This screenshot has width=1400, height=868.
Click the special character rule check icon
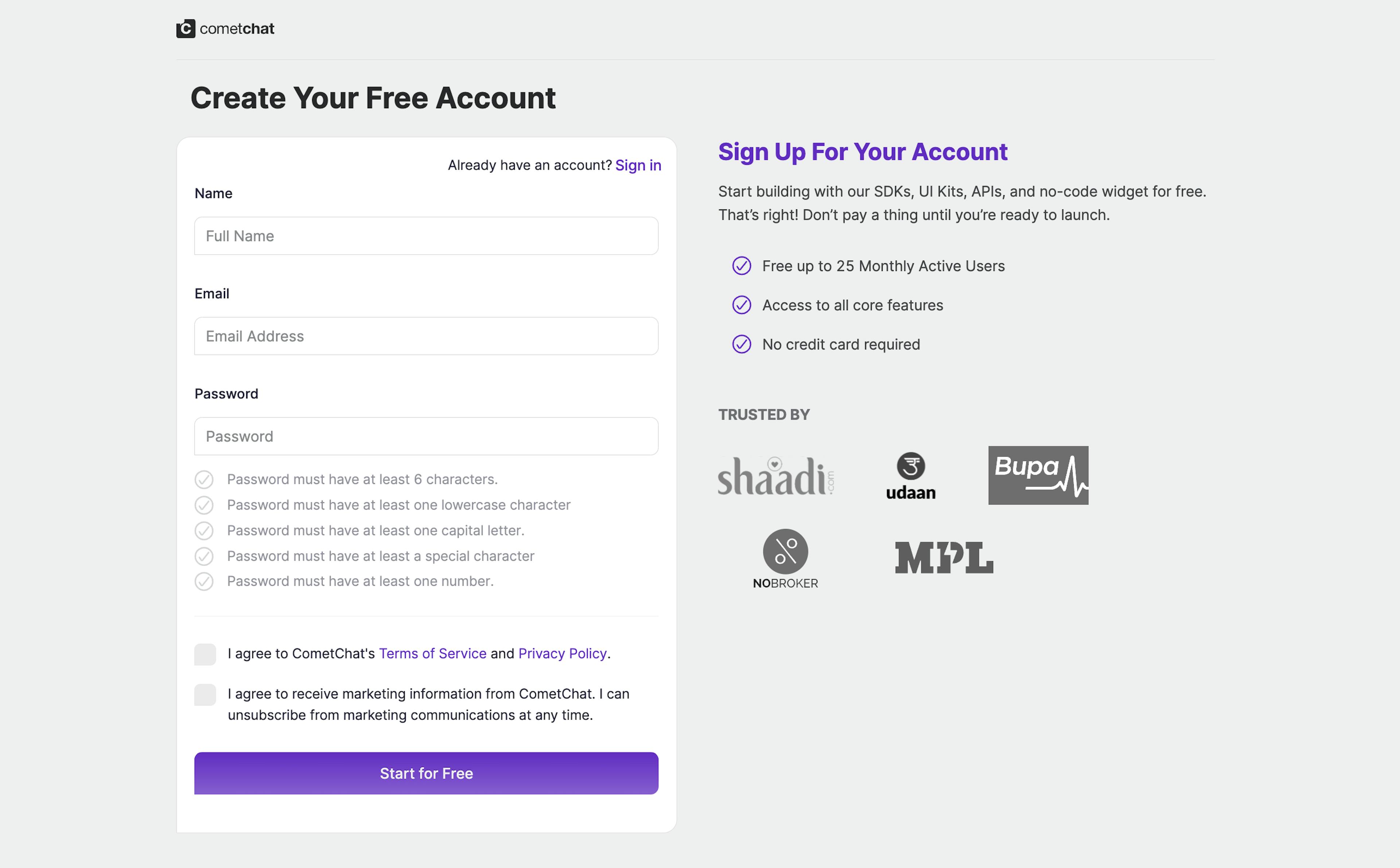point(204,556)
